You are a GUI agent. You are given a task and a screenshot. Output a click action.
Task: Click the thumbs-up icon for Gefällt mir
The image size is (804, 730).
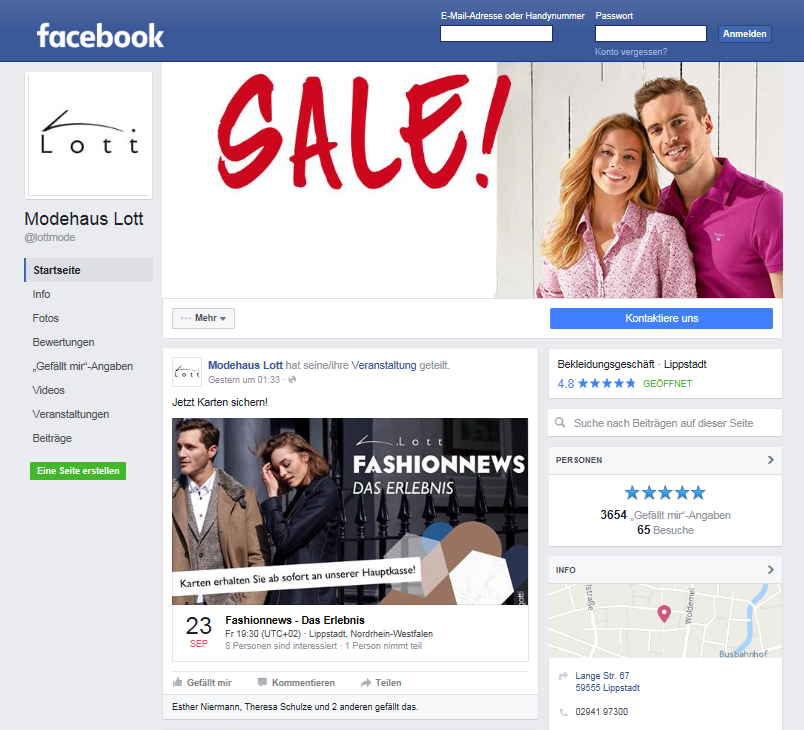point(177,682)
